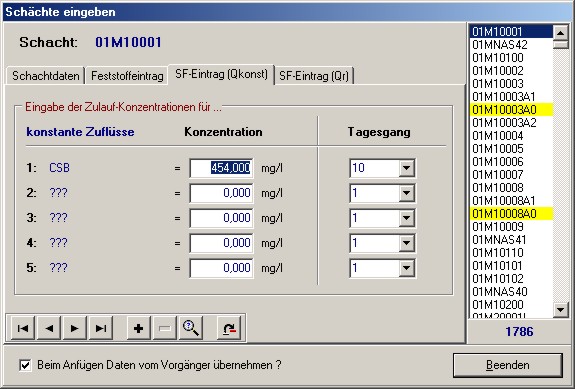Select highlighted 01M10003A0 in the list
The height and width of the screenshot is (389, 575).
pyautogui.click(x=511, y=110)
